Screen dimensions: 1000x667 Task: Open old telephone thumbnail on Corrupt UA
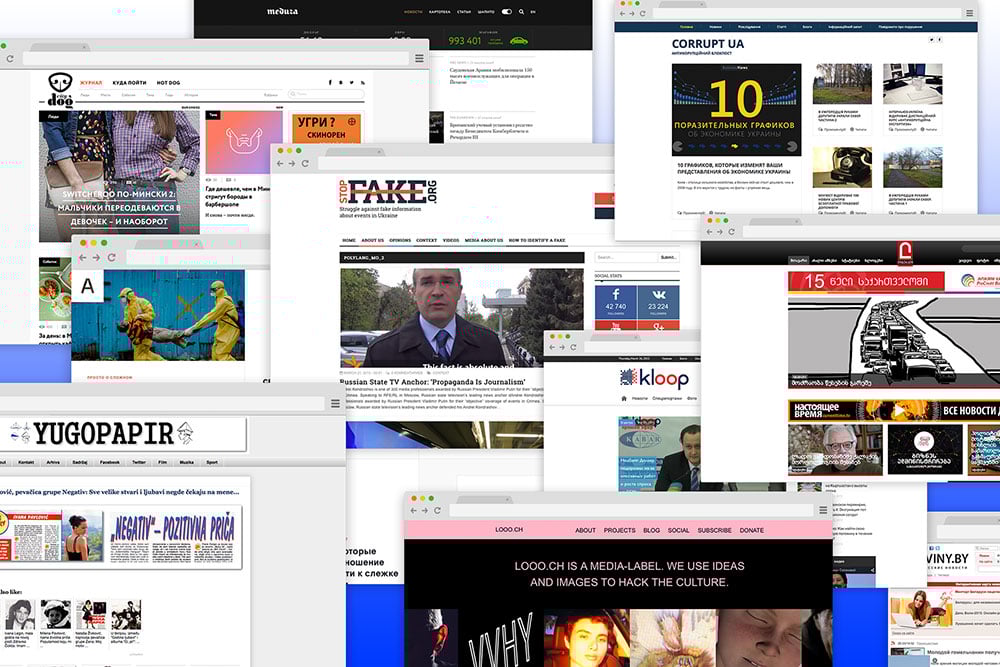coord(842,167)
